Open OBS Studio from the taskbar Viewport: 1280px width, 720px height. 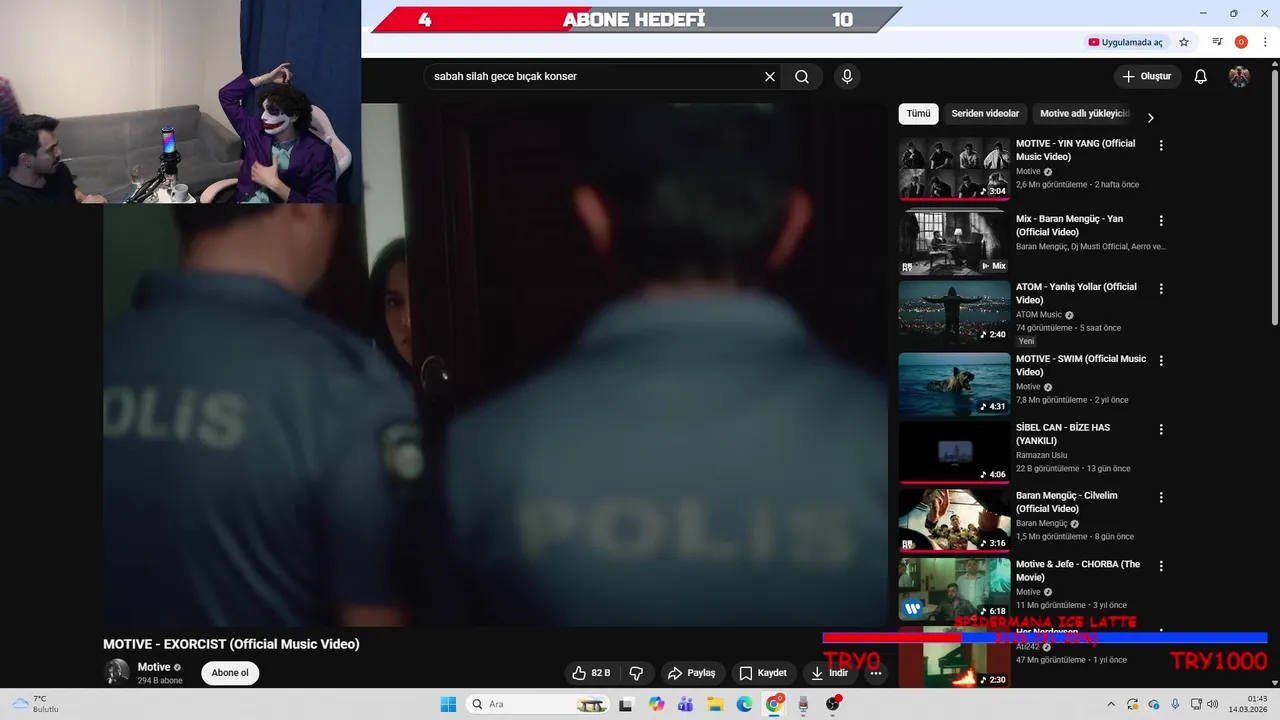pyautogui.click(x=833, y=704)
